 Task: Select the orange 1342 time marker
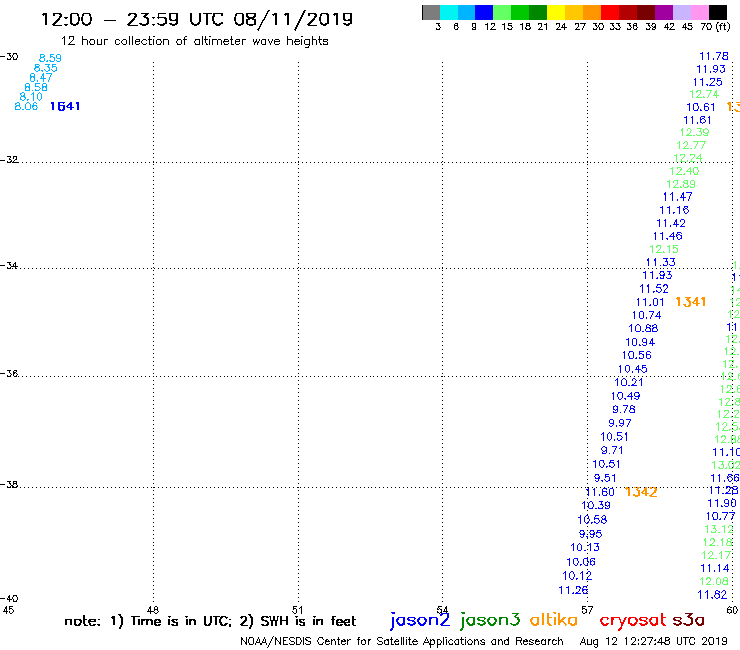(641, 492)
